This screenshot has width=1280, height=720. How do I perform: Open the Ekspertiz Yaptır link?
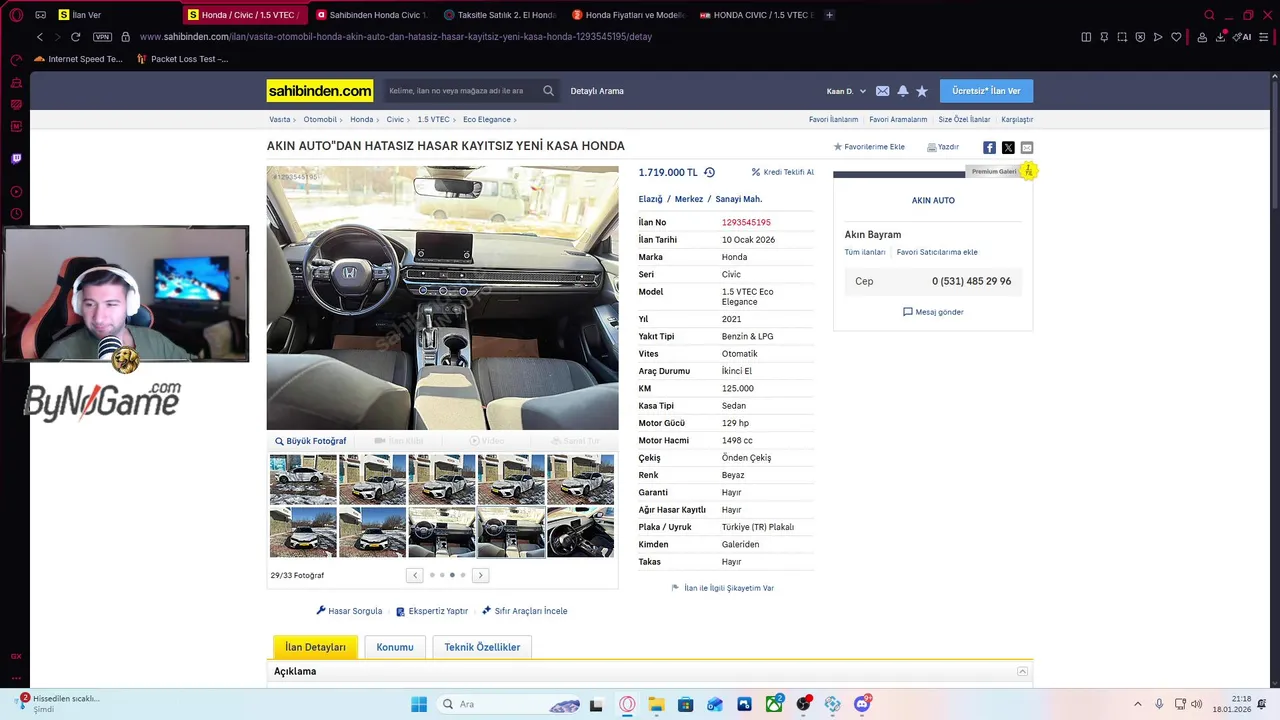pyautogui.click(x=432, y=611)
